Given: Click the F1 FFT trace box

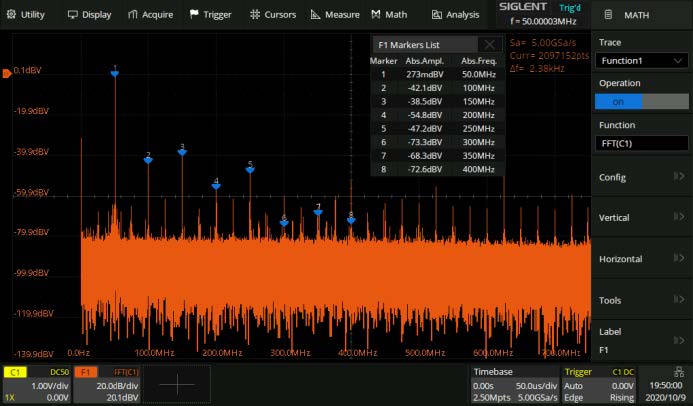Looking at the screenshot, I should 107,384.
